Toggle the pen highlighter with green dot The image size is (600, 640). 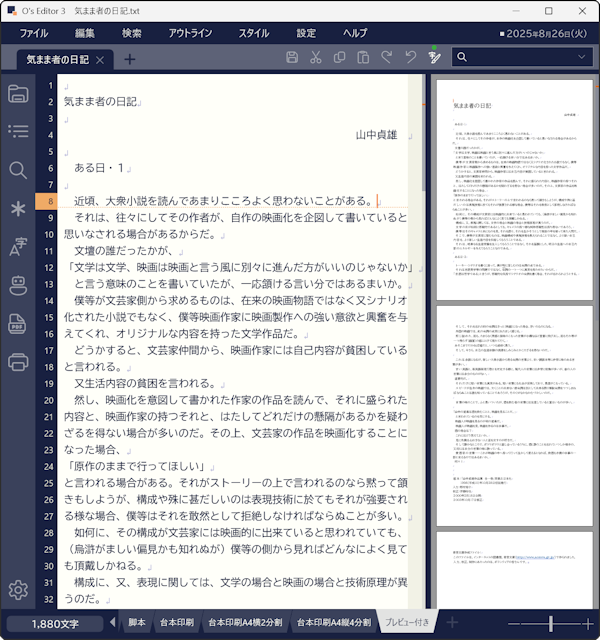point(434,58)
